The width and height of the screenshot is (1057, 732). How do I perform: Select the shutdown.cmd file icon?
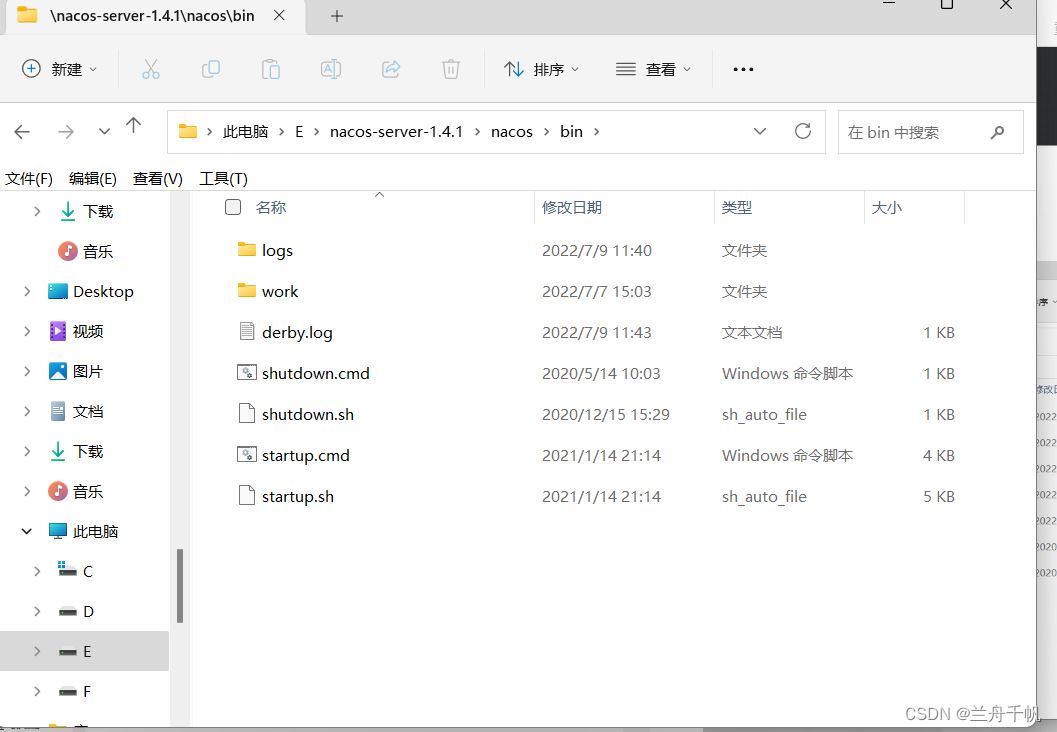[x=247, y=373]
